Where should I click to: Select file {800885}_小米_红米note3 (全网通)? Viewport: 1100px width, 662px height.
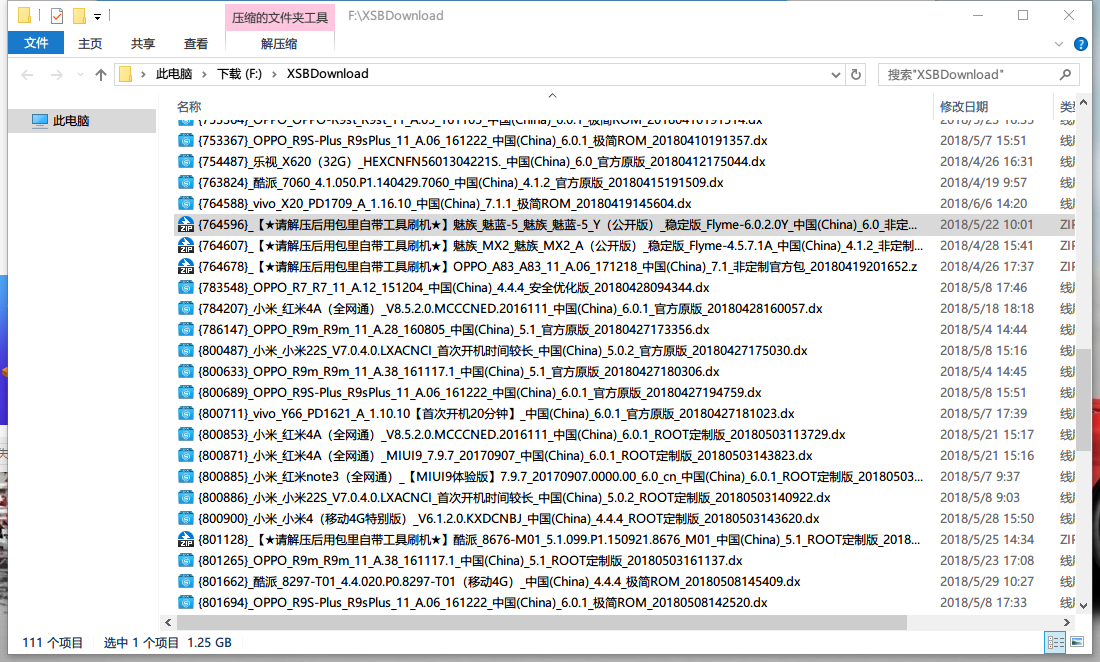click(561, 477)
